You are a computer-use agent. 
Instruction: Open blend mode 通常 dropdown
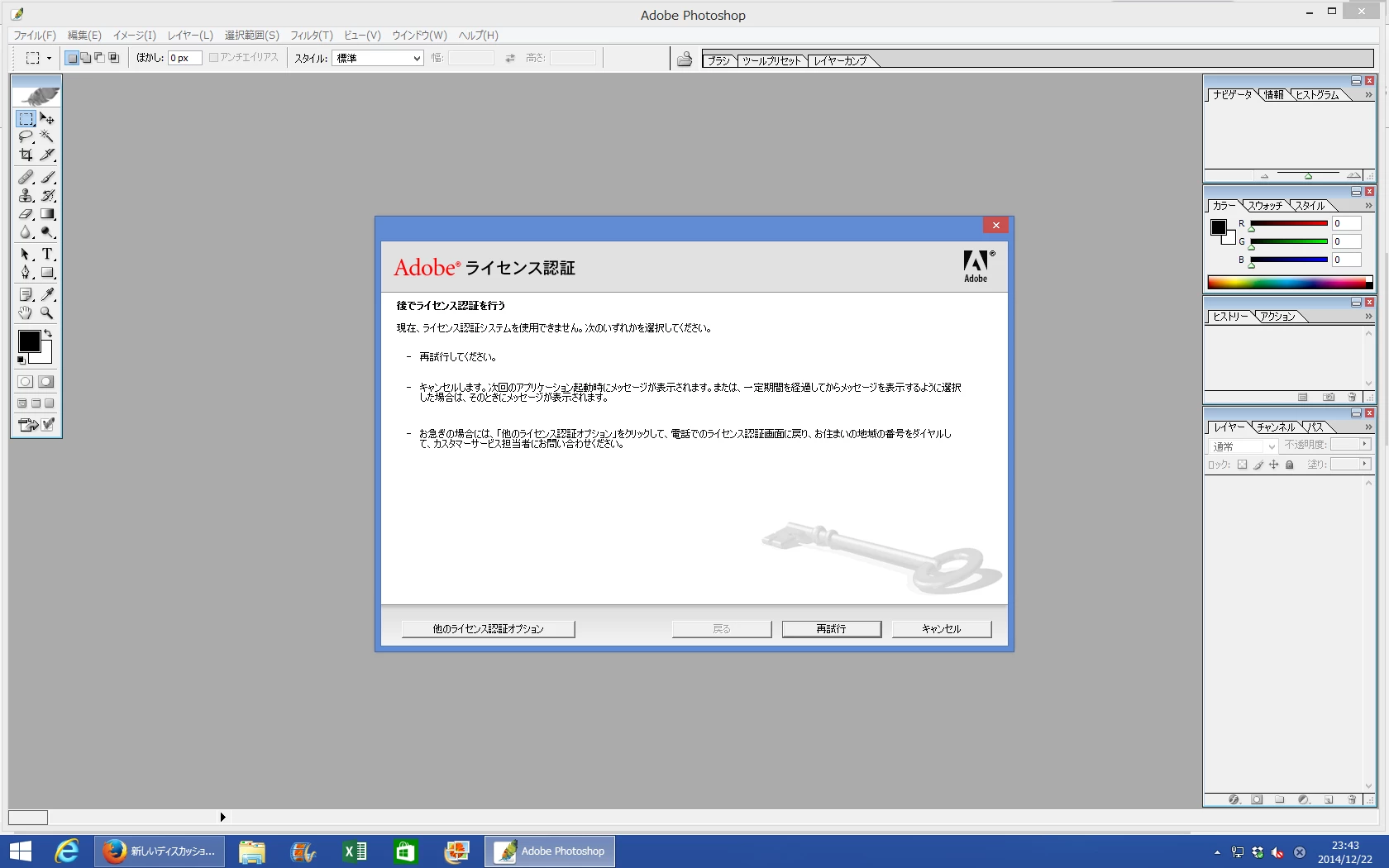tap(1243, 446)
